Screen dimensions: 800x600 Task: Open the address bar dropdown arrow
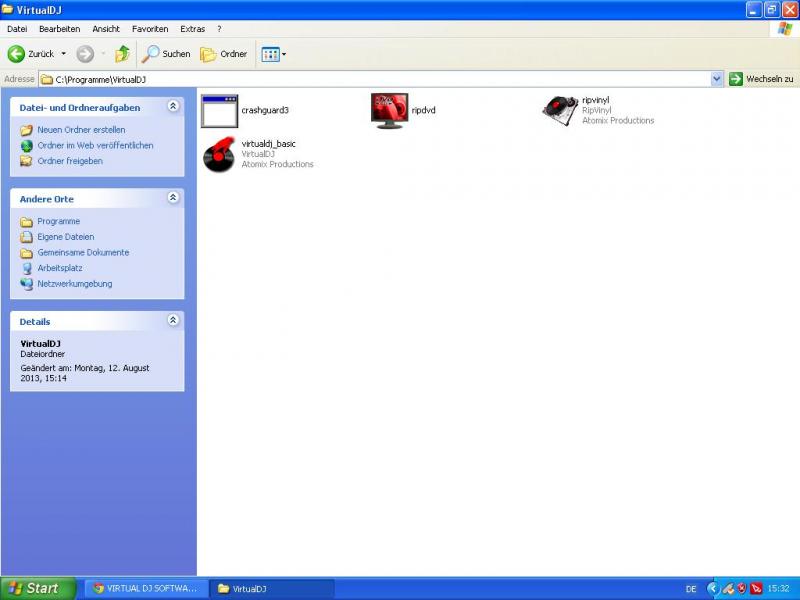(717, 79)
